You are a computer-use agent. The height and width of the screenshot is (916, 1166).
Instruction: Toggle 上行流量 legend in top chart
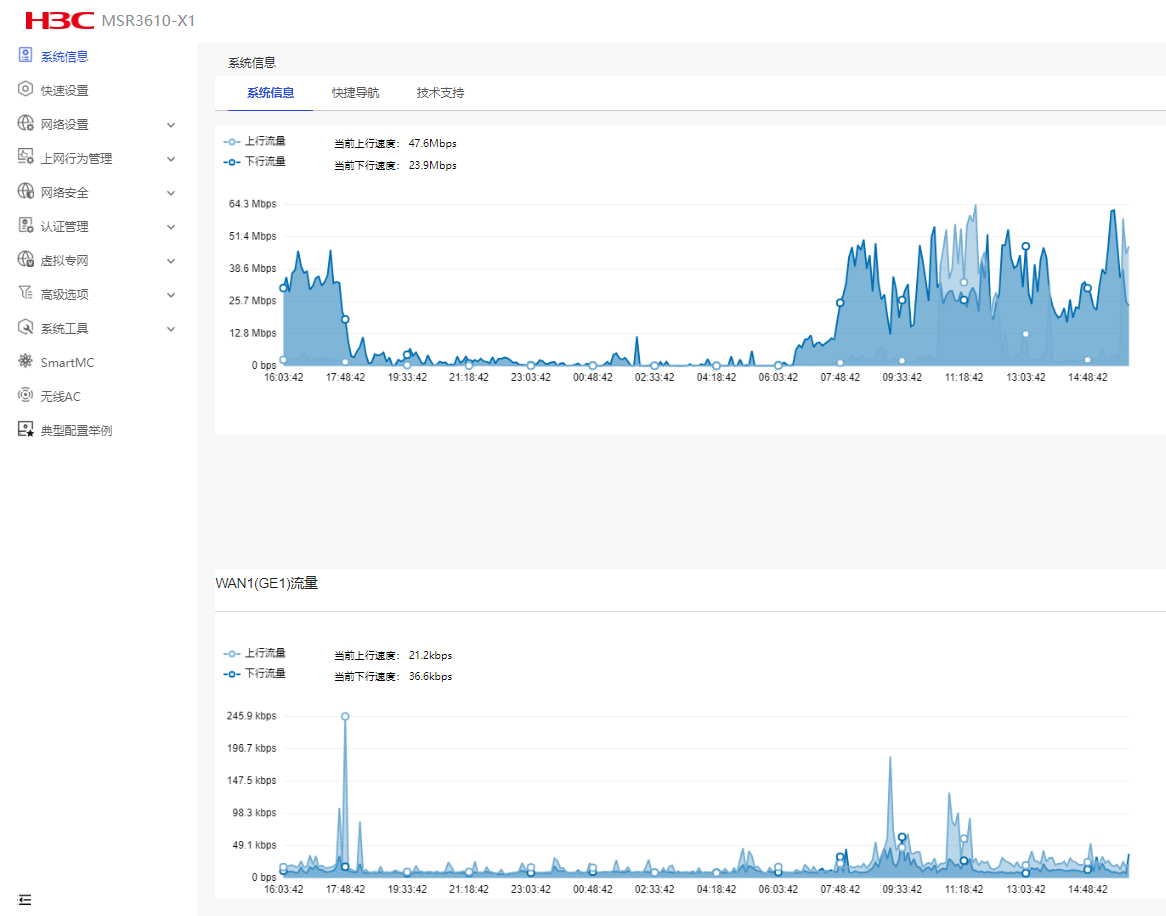254,141
